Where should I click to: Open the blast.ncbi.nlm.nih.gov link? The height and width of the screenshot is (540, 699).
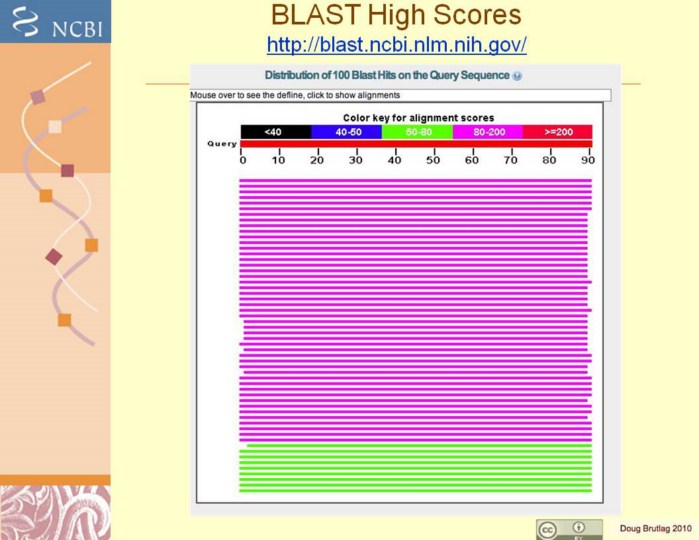pyautogui.click(x=396, y=45)
